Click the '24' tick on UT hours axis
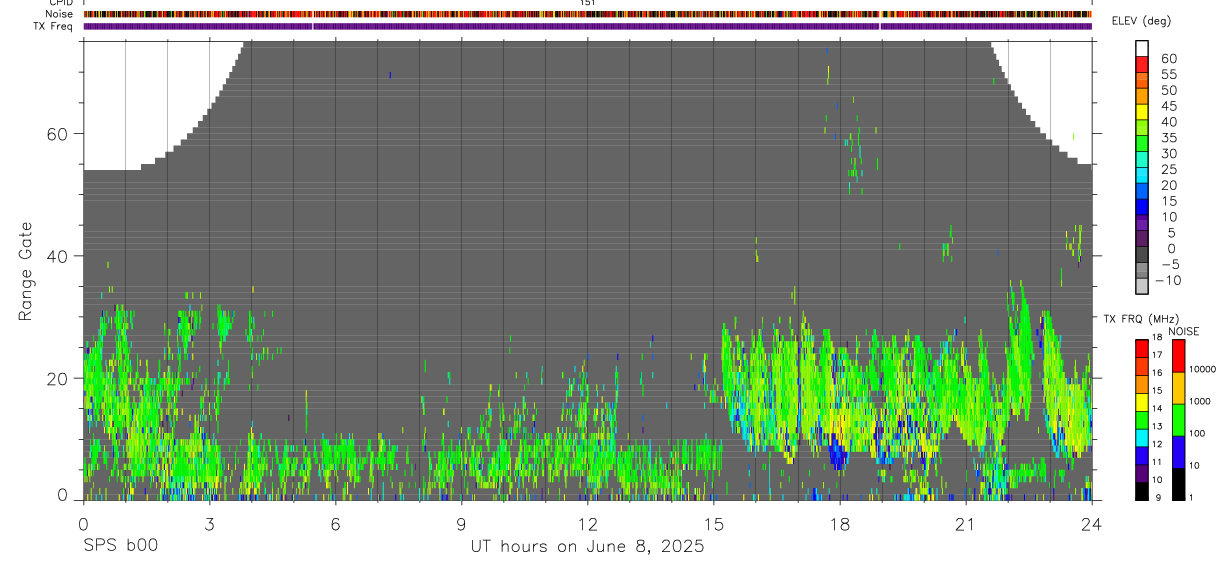The width and height of the screenshot is (1228, 567). (1092, 524)
